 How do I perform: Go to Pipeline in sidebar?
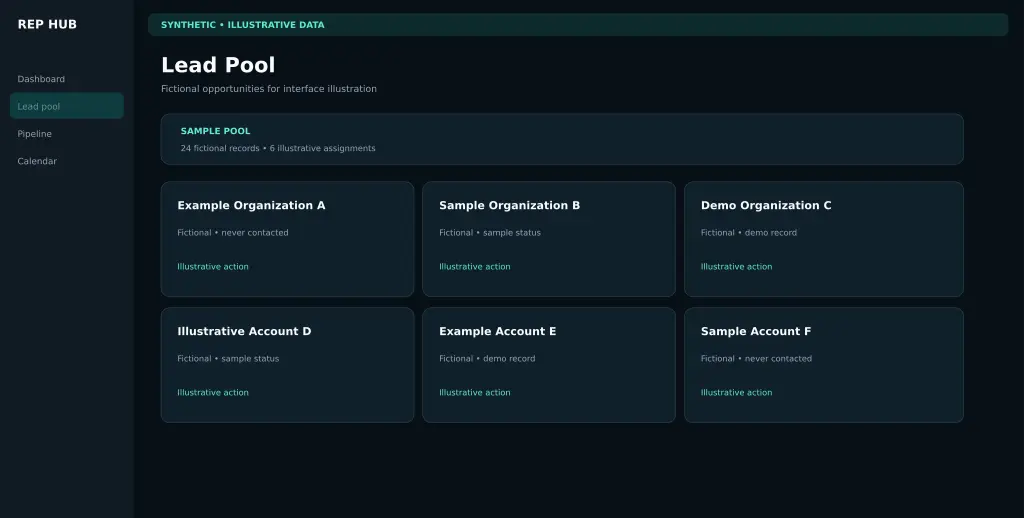[67, 134]
